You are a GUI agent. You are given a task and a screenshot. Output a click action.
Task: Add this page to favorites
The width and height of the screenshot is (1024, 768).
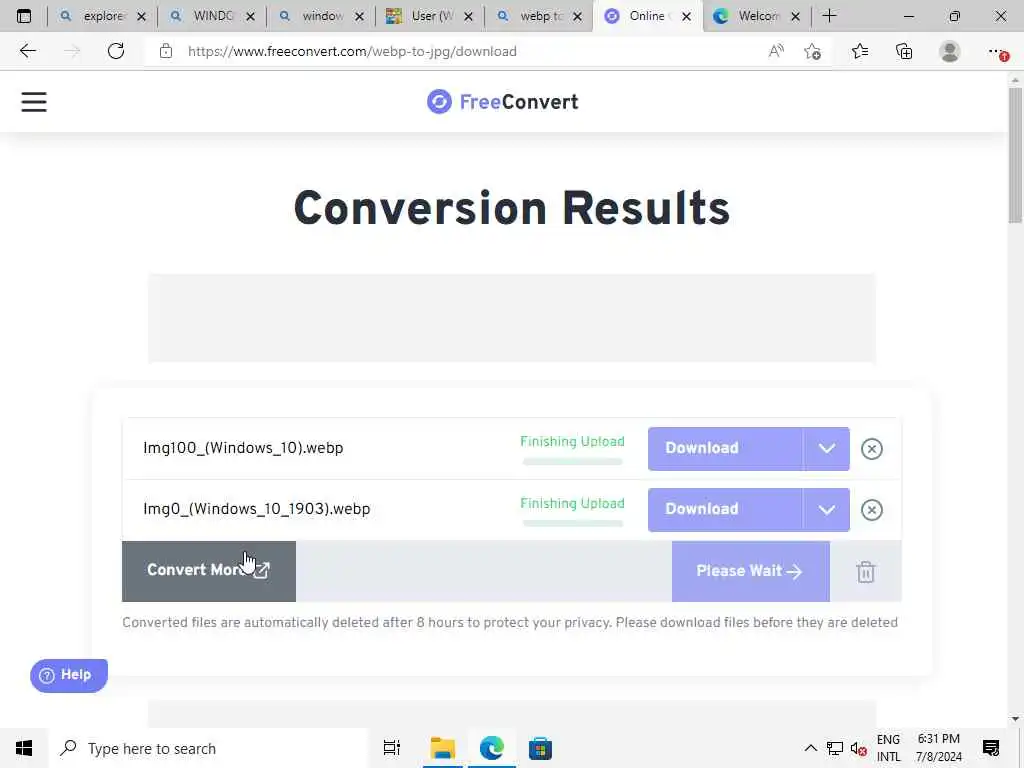click(812, 51)
